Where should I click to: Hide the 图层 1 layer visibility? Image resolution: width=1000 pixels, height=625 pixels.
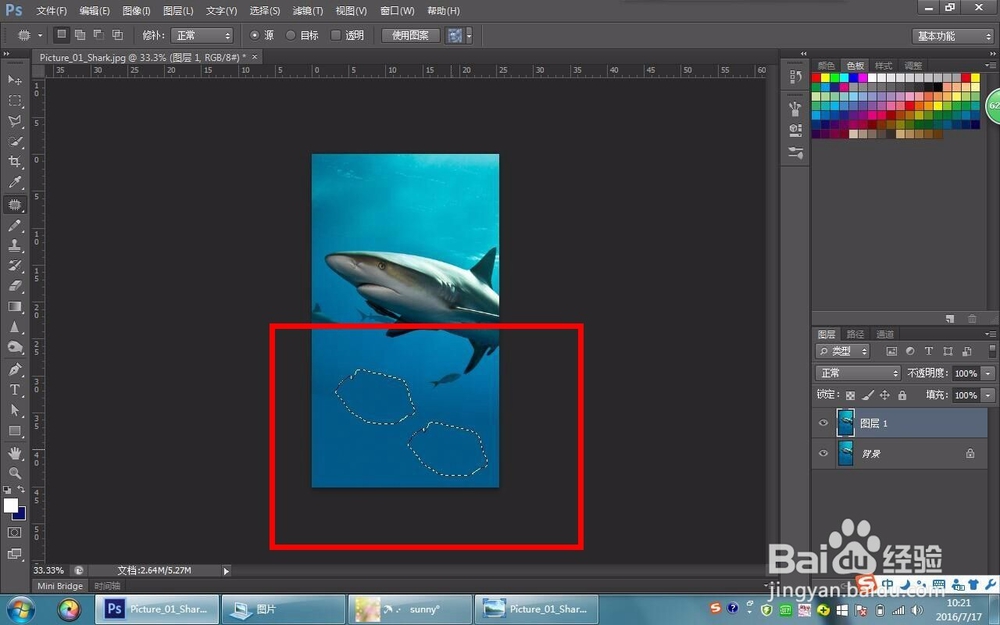point(823,423)
